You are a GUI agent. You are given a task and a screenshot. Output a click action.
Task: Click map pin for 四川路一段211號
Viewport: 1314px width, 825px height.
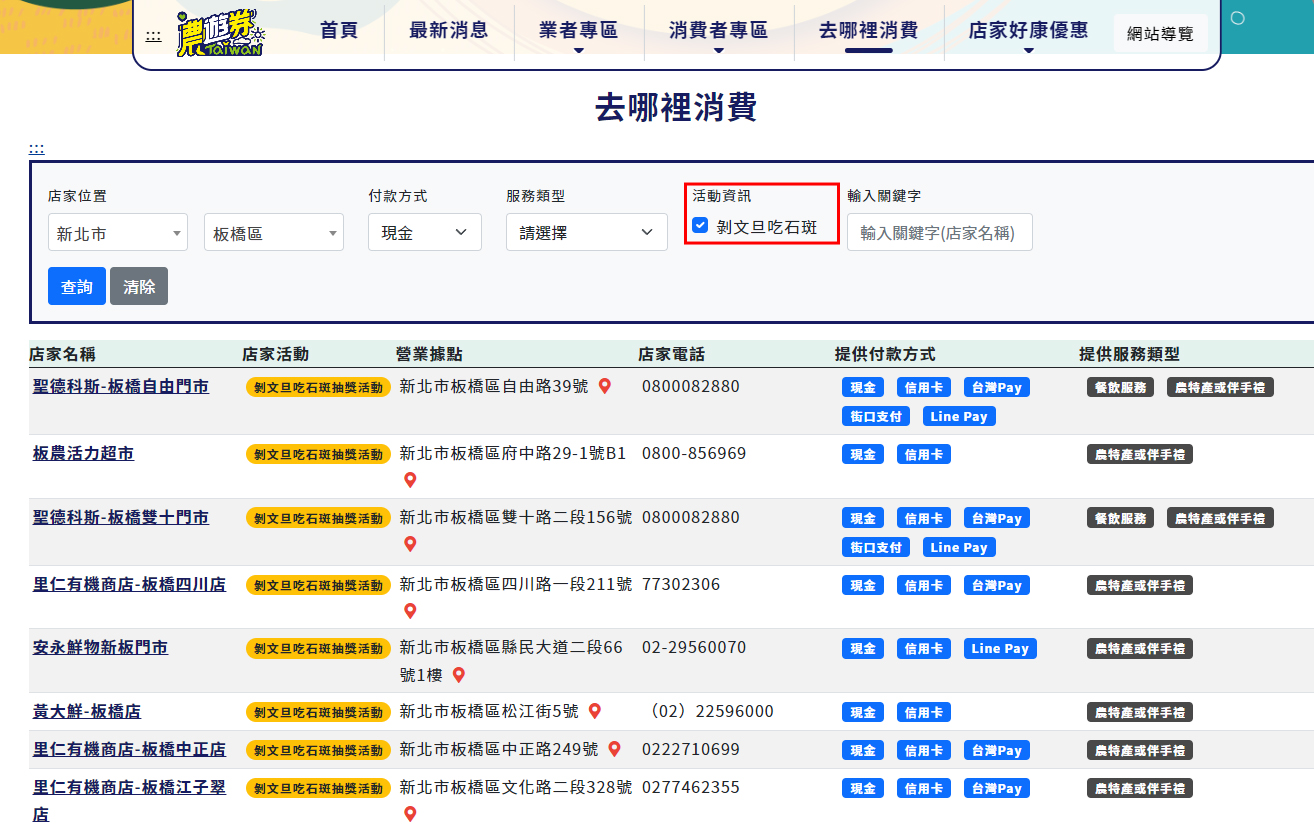(x=410, y=611)
